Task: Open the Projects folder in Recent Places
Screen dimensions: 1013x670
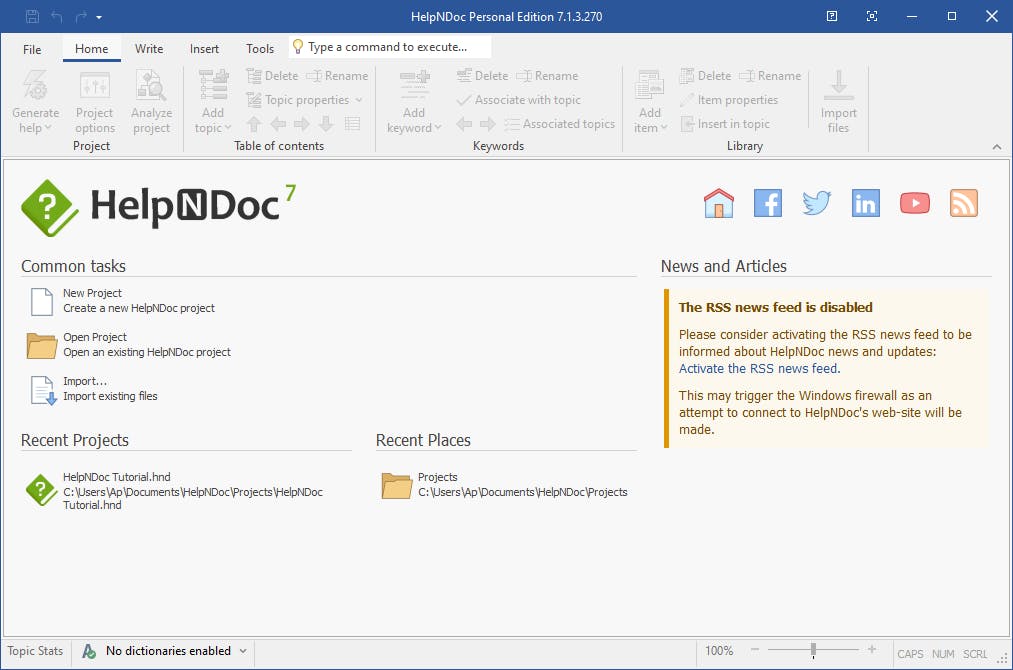Action: pos(505,485)
